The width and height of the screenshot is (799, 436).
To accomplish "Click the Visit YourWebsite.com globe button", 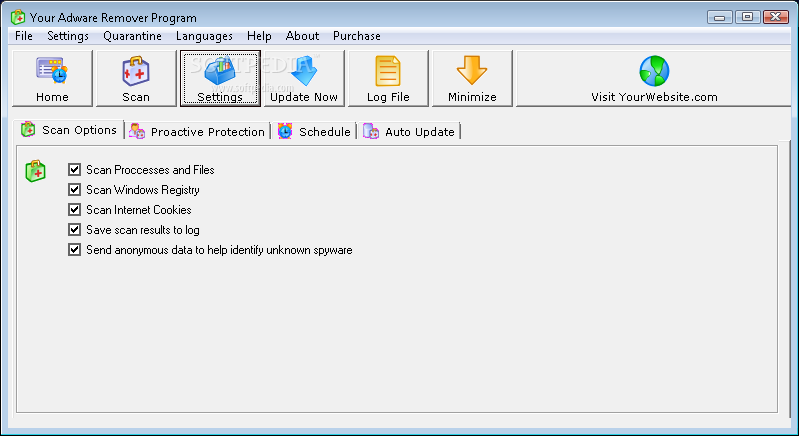I will click(654, 78).
